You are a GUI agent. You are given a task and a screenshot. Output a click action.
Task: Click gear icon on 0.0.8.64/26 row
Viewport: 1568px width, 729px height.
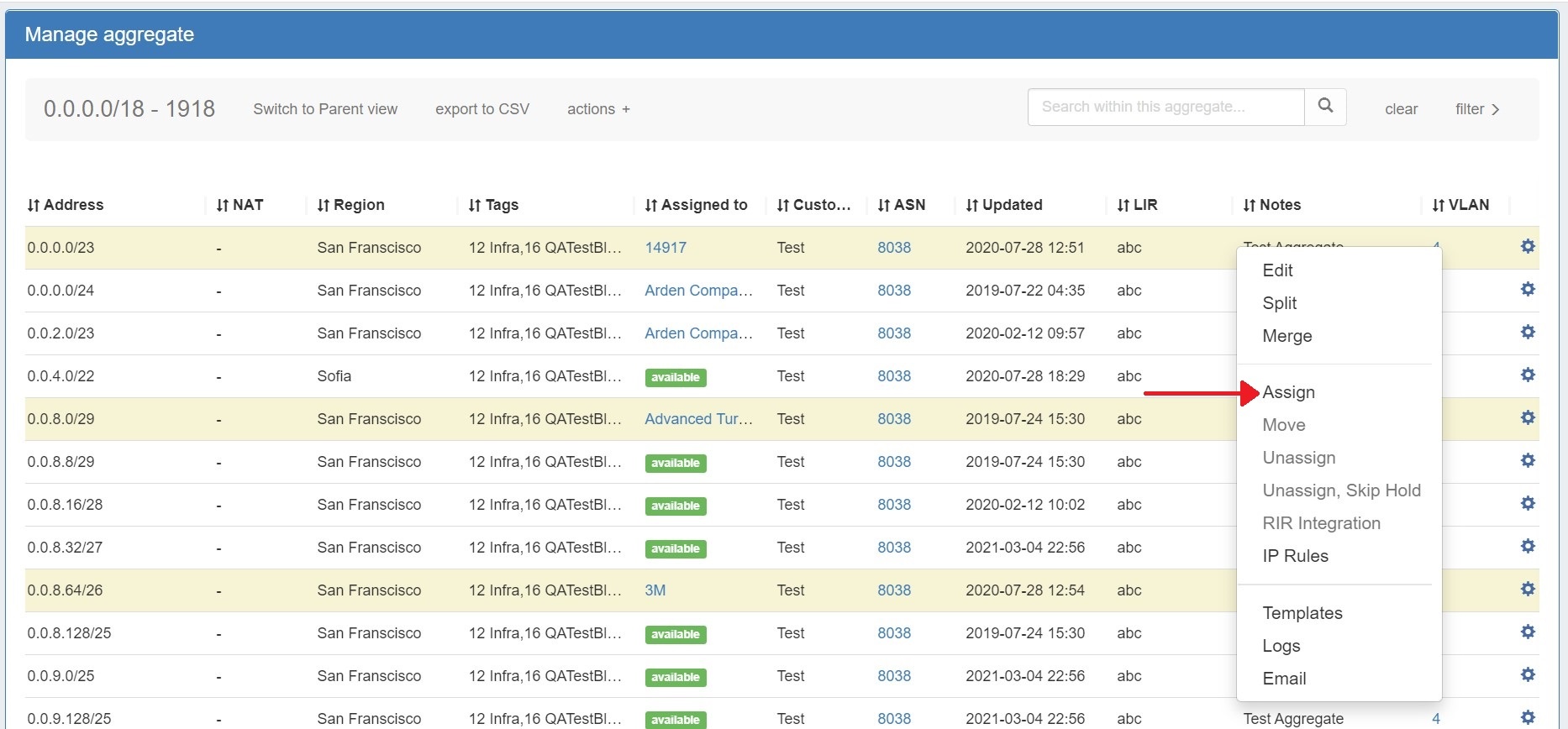coord(1528,590)
